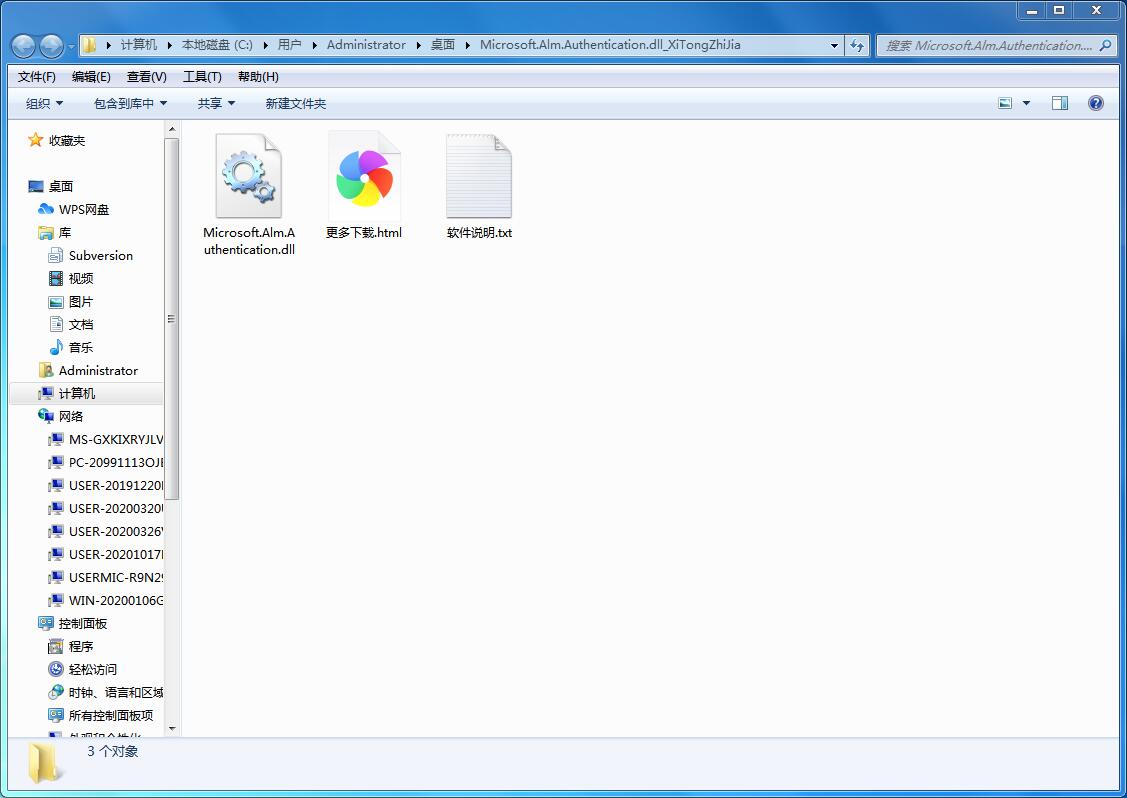
Task: Open 时钟、语言和区域 under control panel
Action: click(x=116, y=693)
